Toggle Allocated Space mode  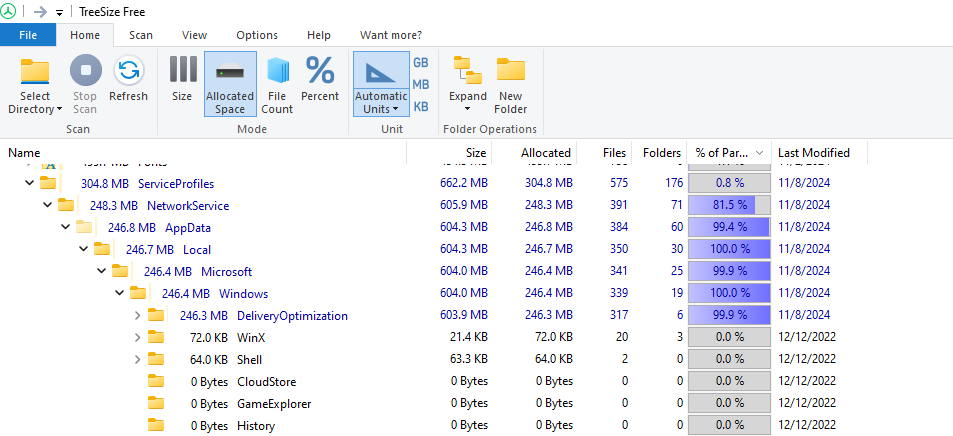pos(230,84)
